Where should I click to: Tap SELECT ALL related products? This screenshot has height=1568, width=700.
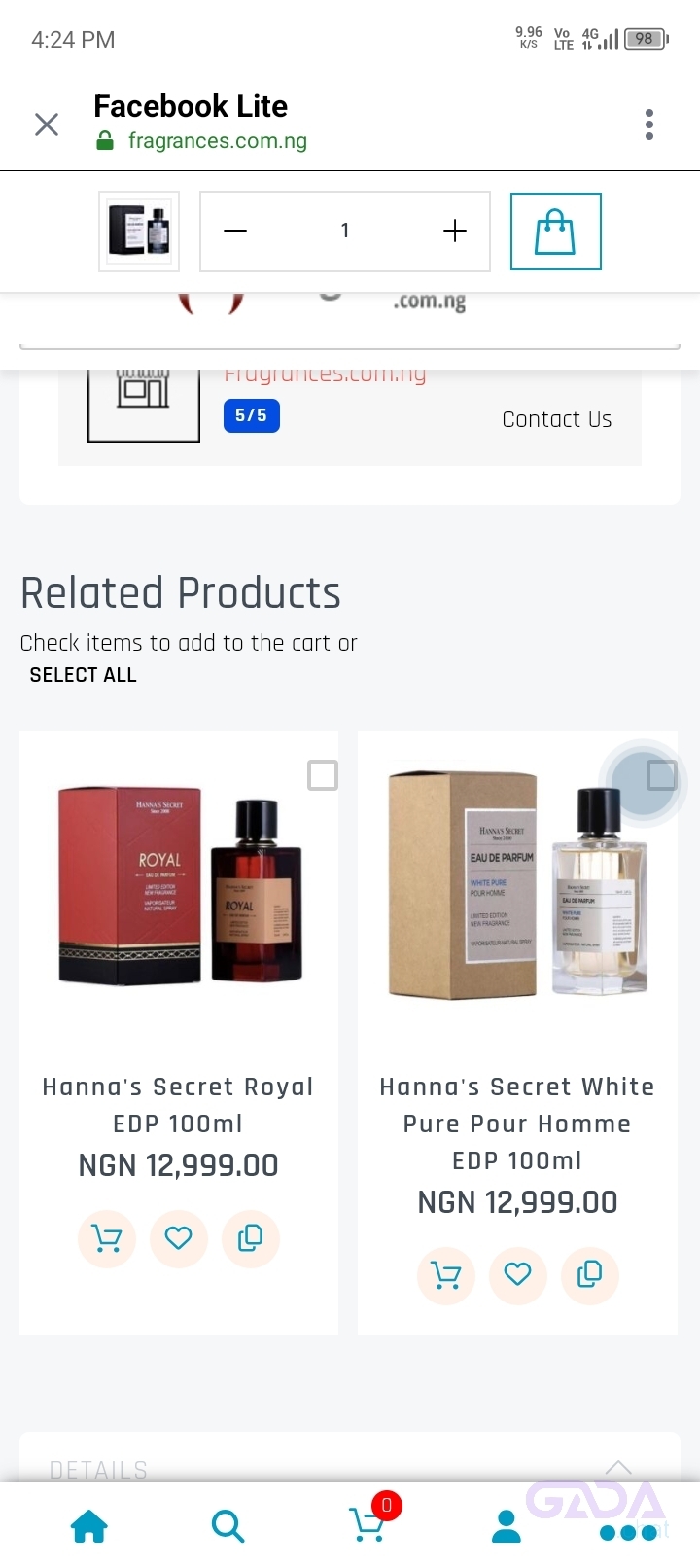pos(84,675)
